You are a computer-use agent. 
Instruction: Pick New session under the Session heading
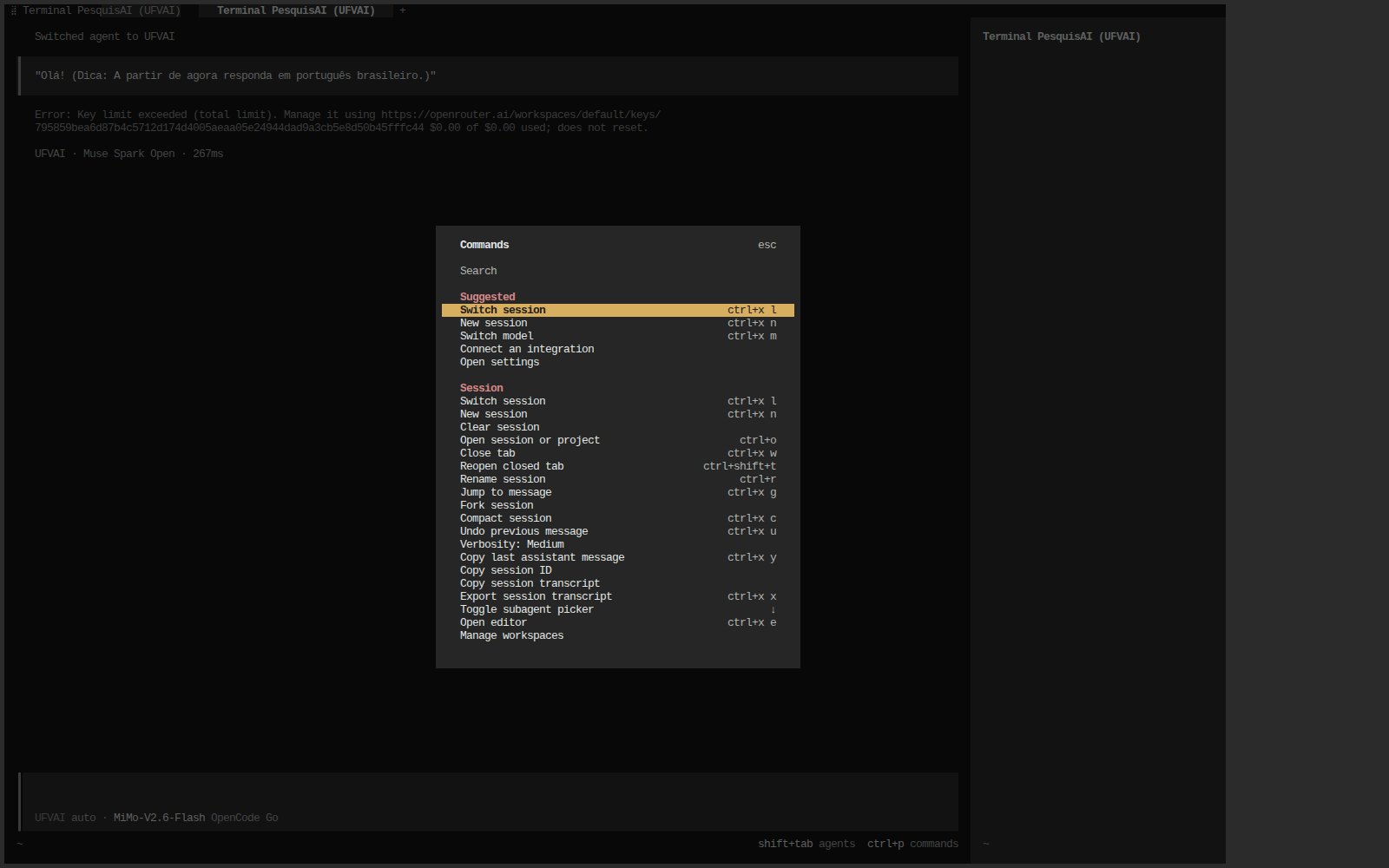click(x=617, y=414)
